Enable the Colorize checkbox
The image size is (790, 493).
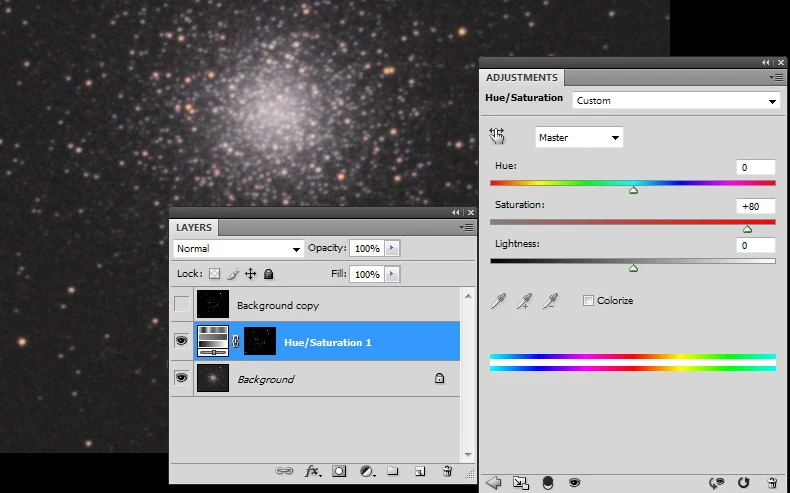point(588,300)
